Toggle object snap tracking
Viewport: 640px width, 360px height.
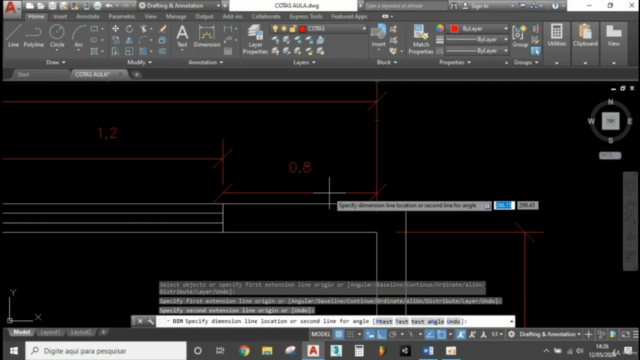(430, 334)
